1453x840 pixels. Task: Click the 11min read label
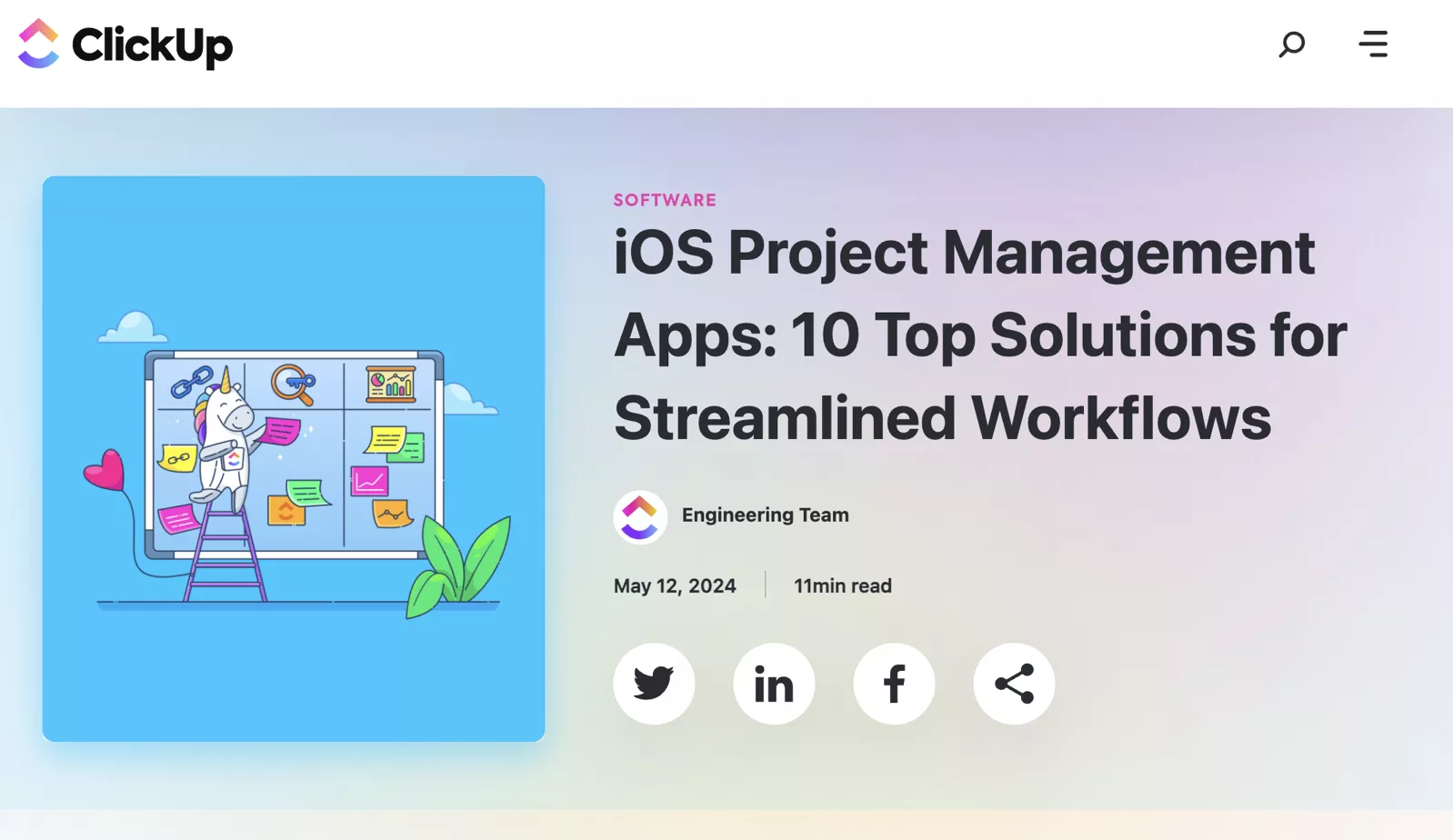pyautogui.click(x=843, y=585)
